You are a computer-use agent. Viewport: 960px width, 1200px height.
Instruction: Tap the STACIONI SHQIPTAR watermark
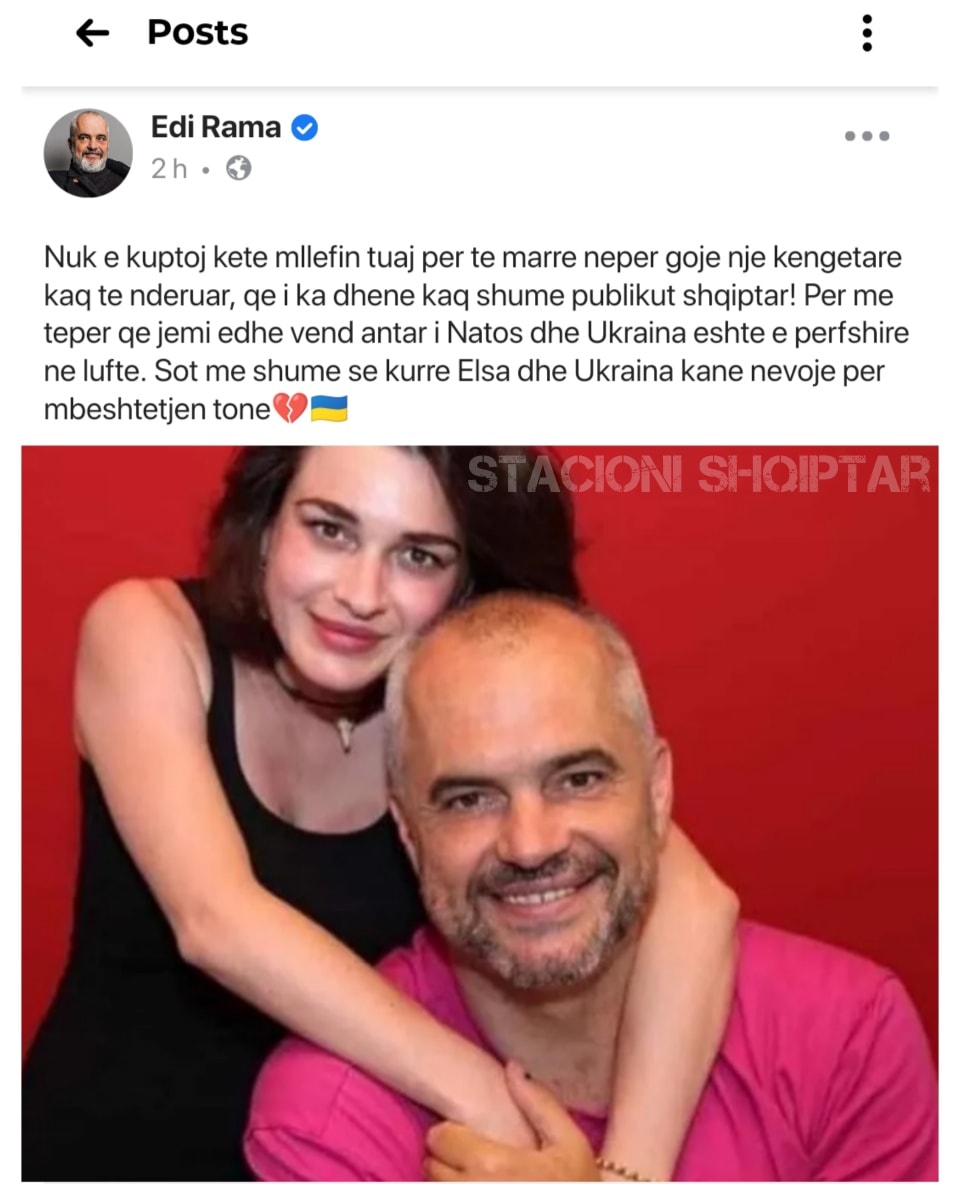click(698, 474)
